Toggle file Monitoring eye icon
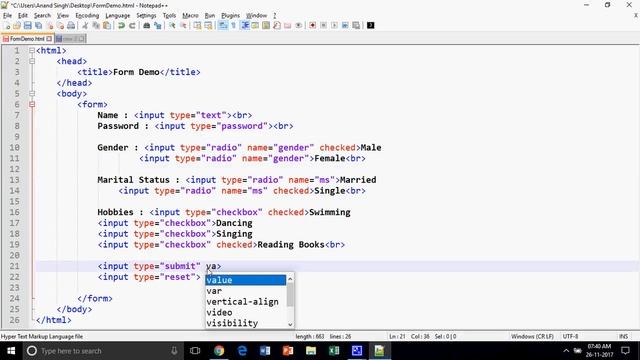Viewport: 640px width, 360px height. pyautogui.click(x=298, y=25)
